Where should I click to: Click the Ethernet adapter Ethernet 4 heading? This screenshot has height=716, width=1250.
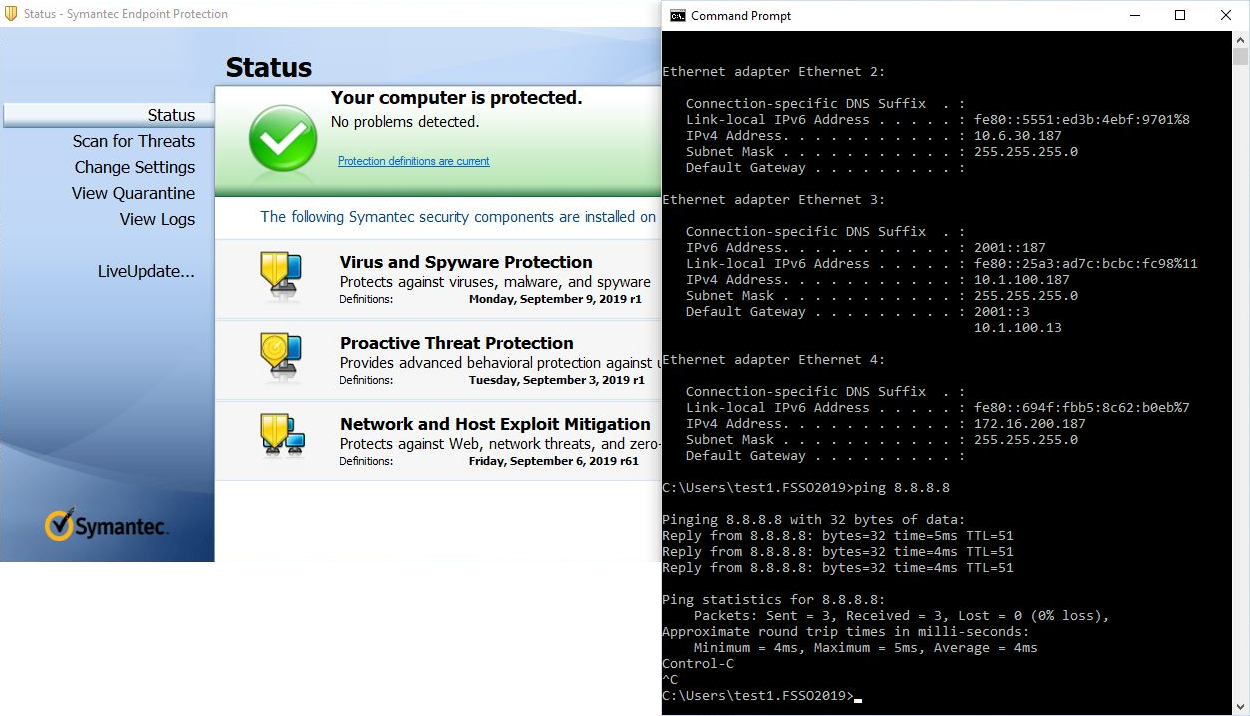(x=774, y=360)
